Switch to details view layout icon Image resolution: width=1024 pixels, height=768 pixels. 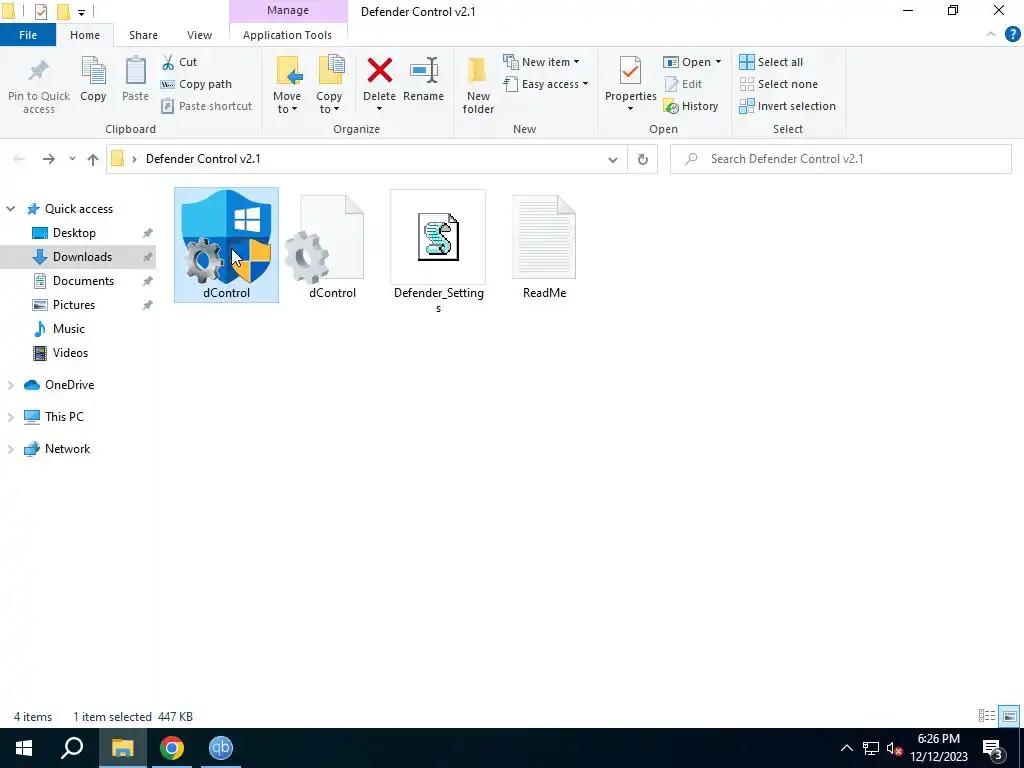point(987,716)
